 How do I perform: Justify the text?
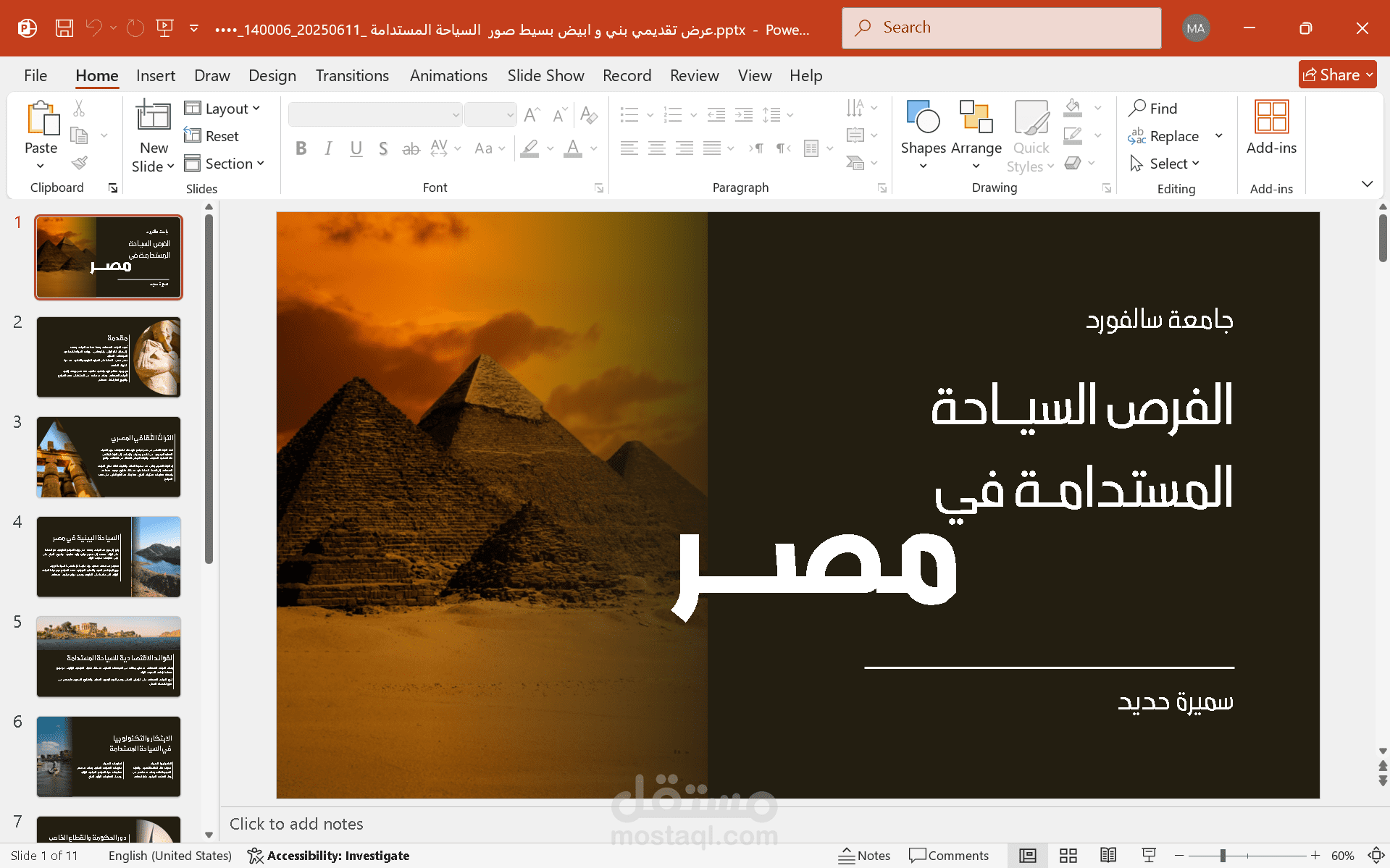712,148
